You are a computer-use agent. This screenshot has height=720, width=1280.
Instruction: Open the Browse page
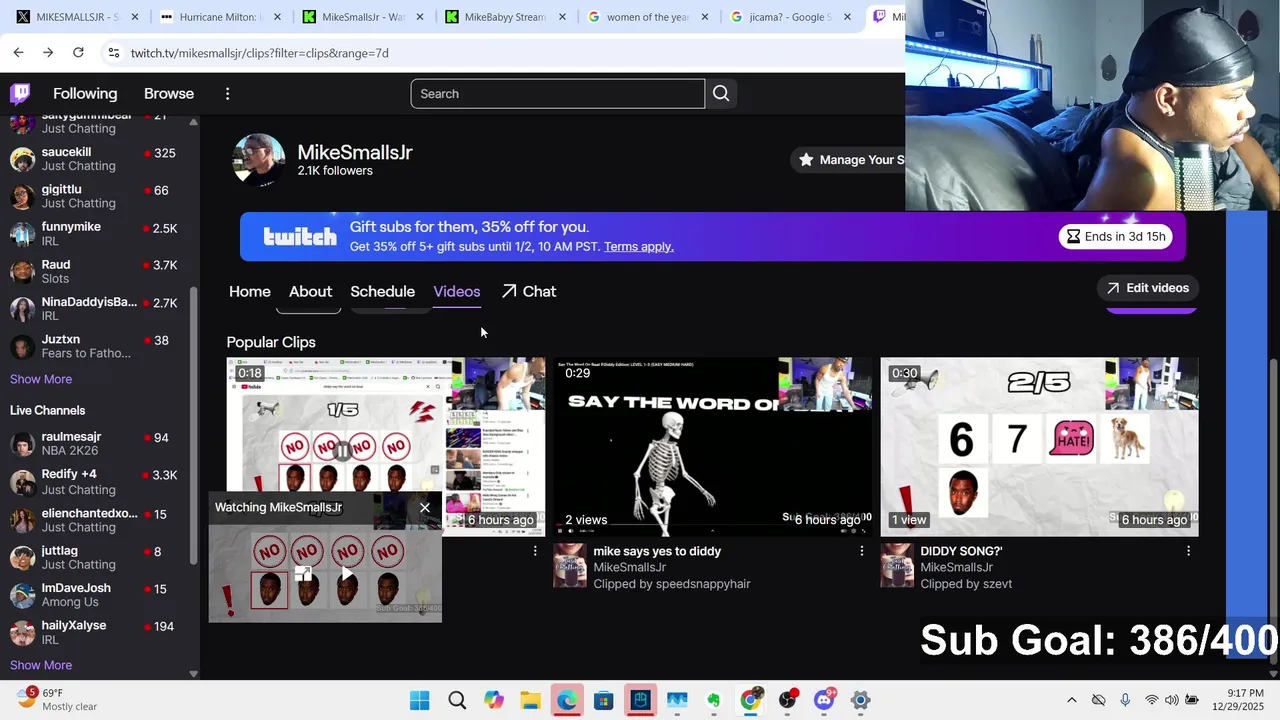click(169, 94)
